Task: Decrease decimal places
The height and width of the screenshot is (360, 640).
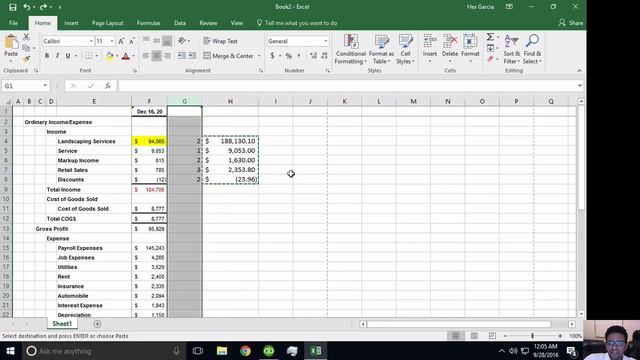Action: 324,56
